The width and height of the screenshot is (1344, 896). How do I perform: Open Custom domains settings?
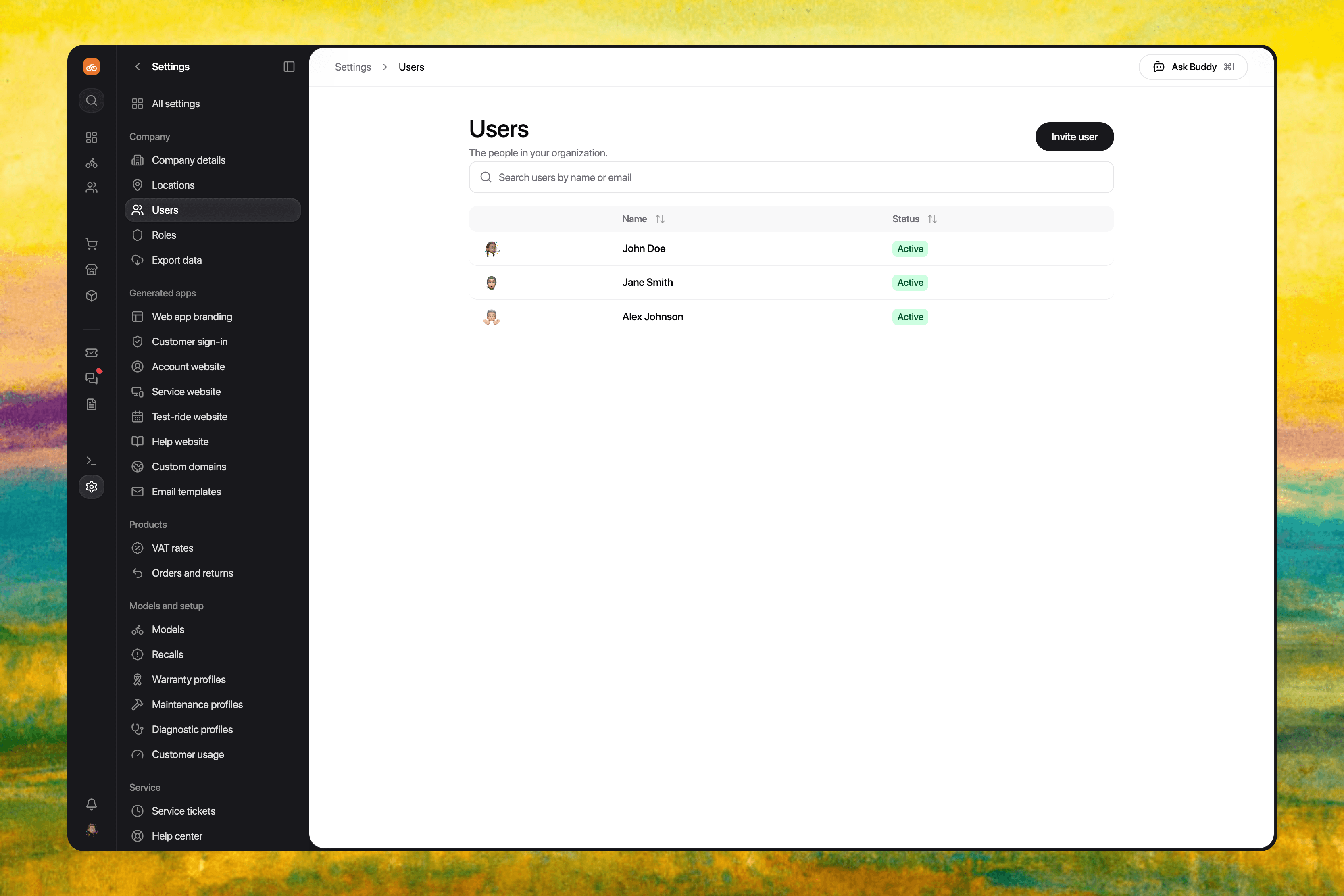point(213,467)
